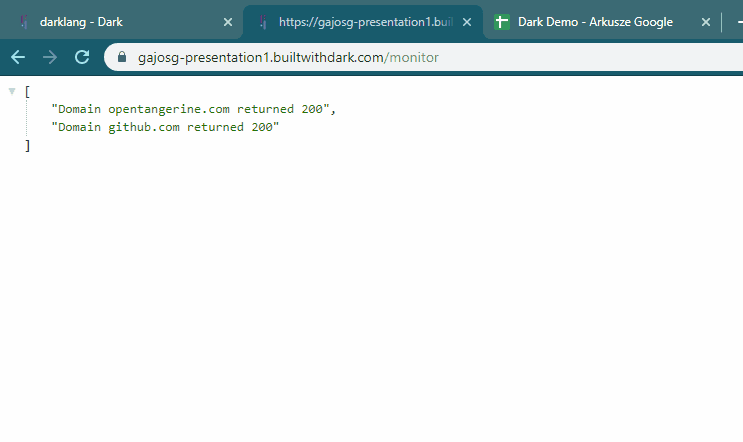Close the Dark Demo Google Sheets tab

point(706,22)
